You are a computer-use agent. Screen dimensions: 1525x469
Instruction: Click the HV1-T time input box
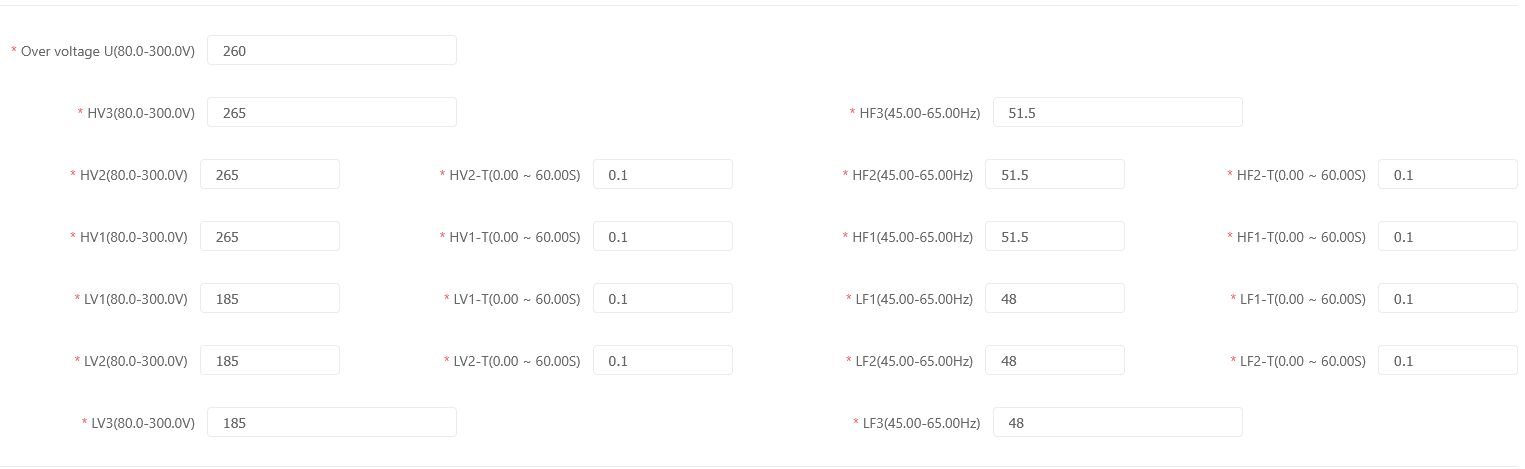tap(662, 237)
